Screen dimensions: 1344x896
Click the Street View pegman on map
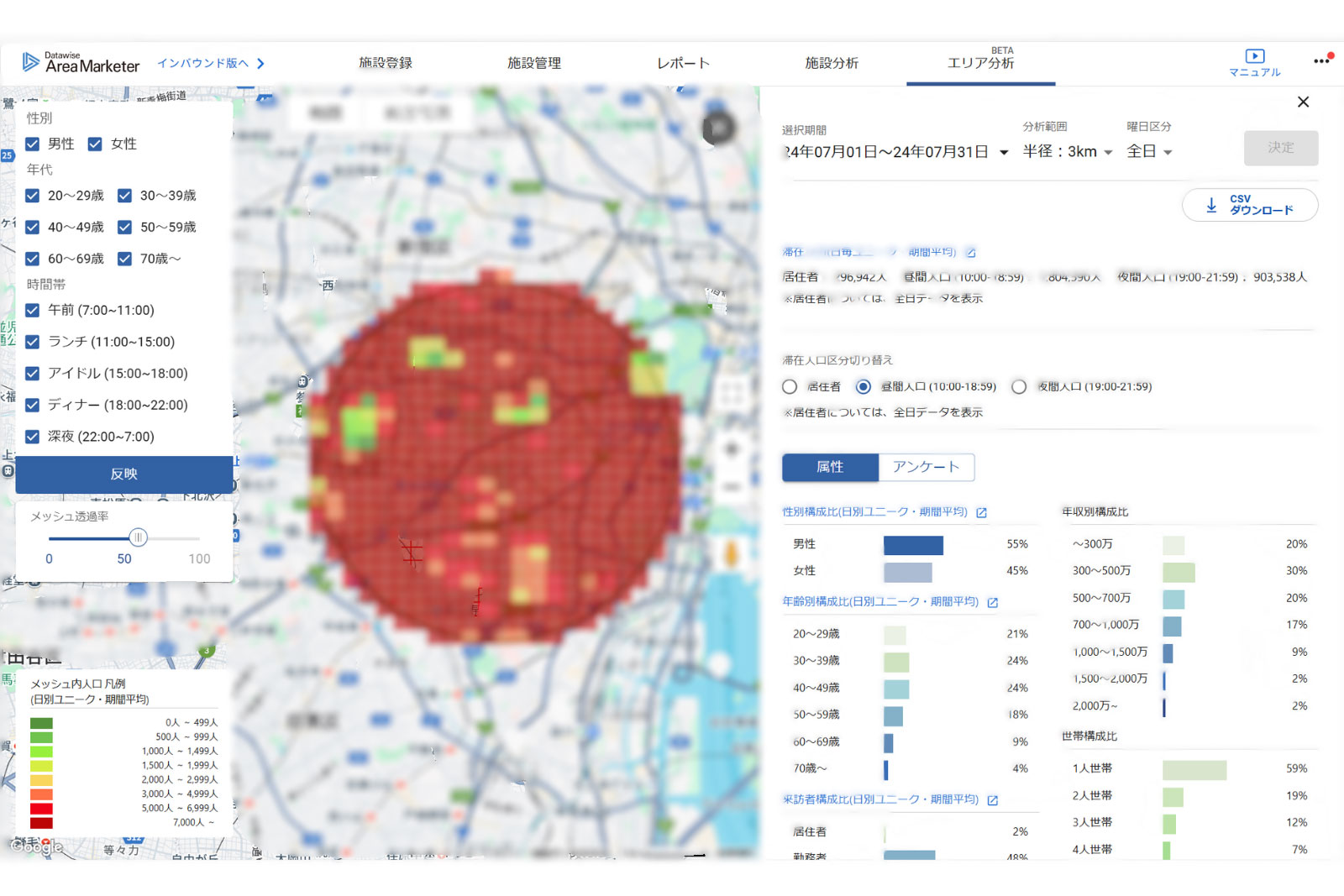click(x=731, y=554)
